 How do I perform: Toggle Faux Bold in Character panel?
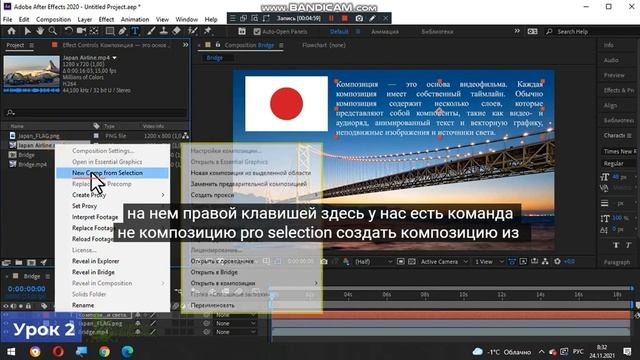616,245
